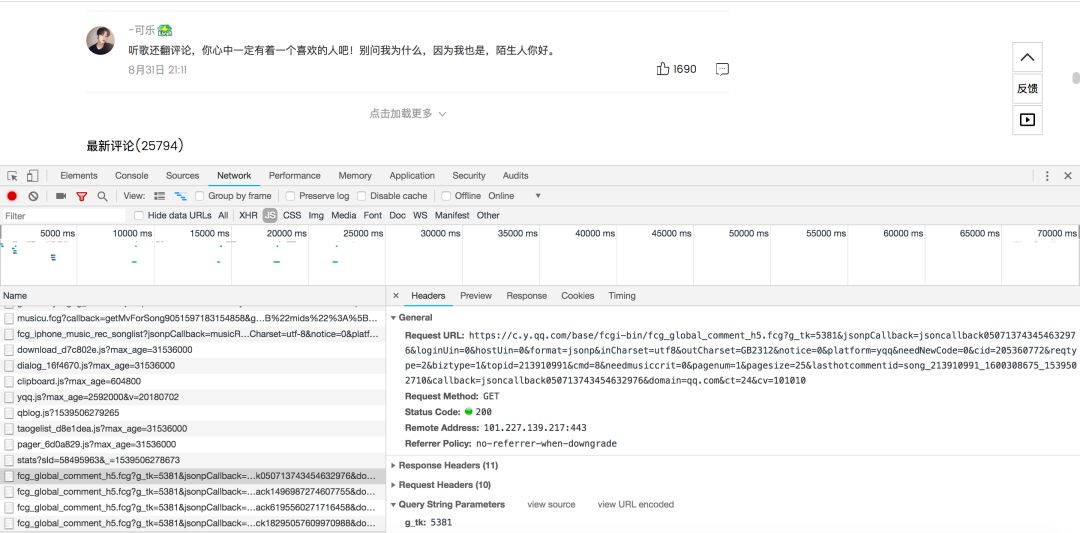Switch to the Performance tab
Screen dimensions: 1080x533
[295, 176]
